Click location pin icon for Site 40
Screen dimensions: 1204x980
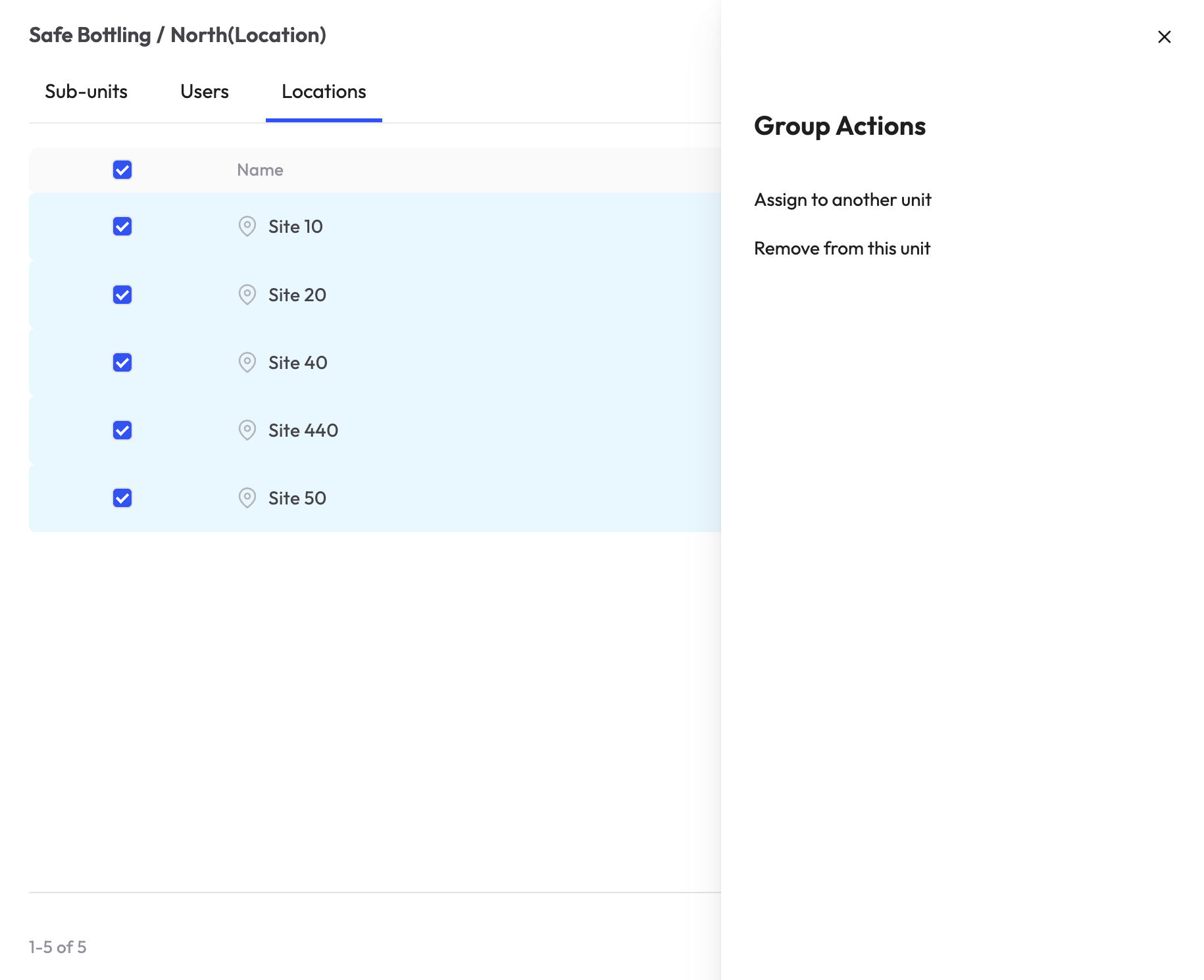click(x=247, y=362)
